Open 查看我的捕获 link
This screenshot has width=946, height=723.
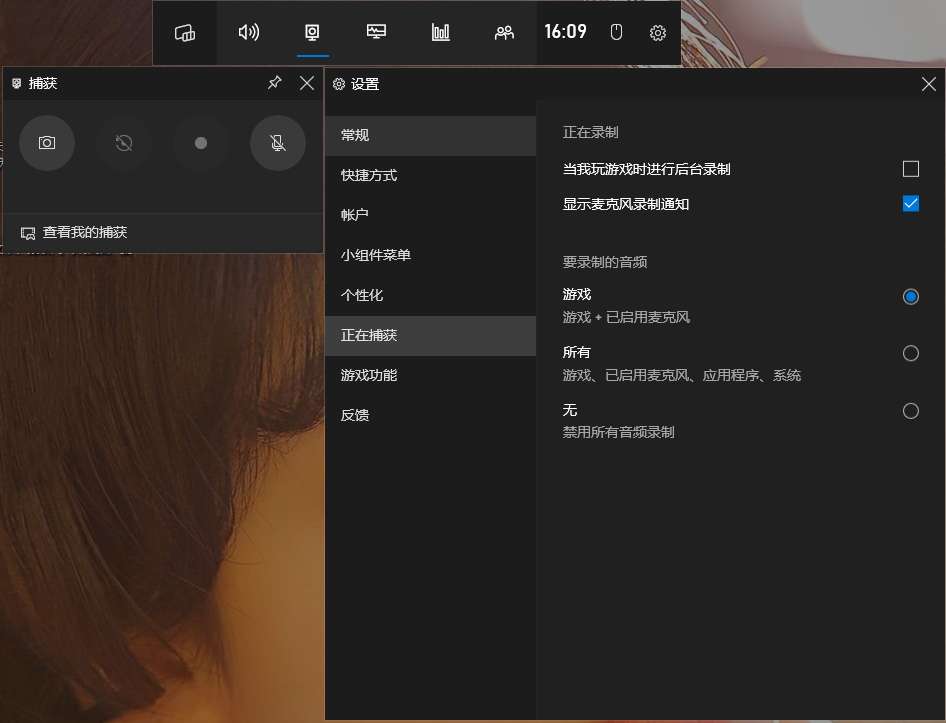tap(85, 232)
